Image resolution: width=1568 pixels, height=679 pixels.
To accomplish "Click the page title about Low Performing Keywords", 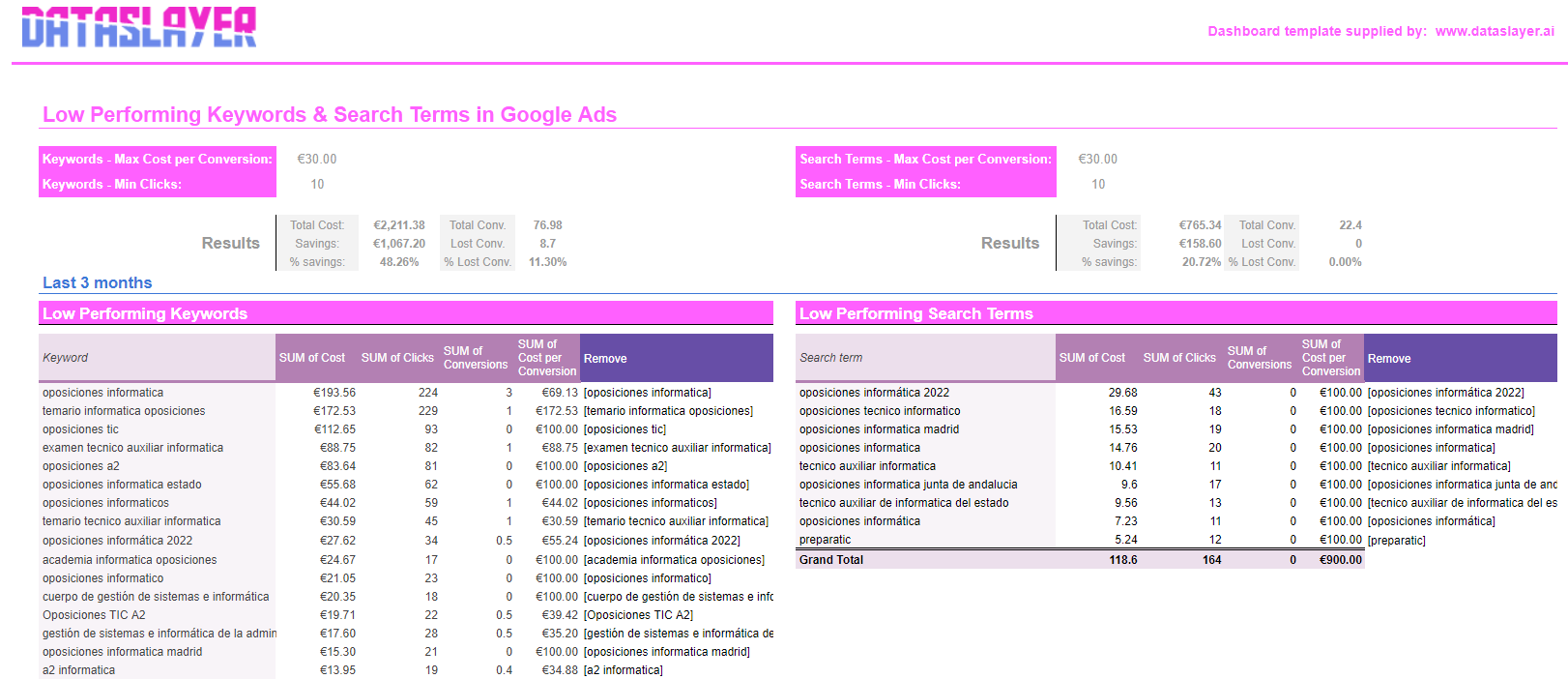I will click(x=329, y=115).
